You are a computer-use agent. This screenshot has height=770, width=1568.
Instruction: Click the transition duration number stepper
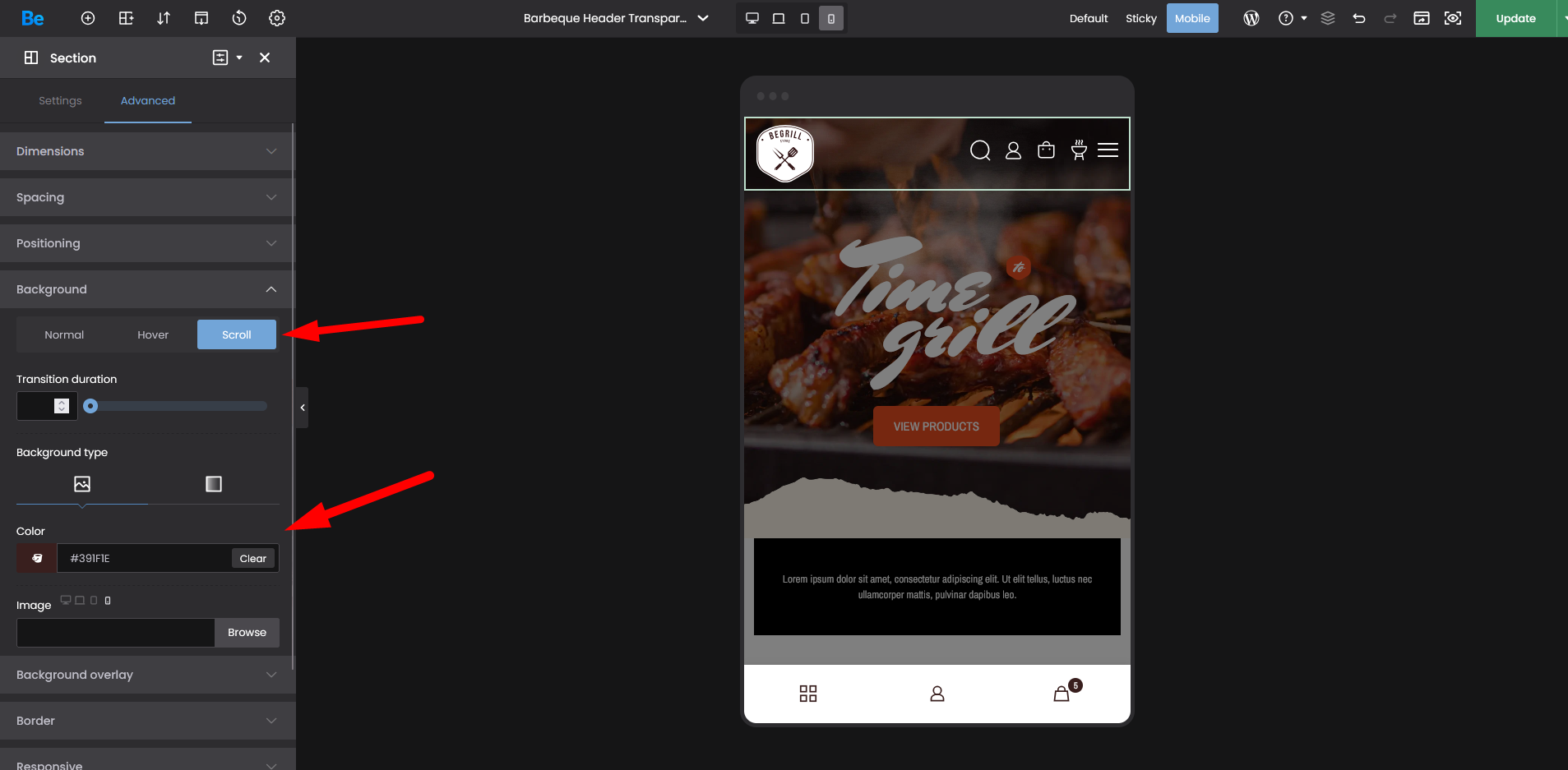(62, 406)
